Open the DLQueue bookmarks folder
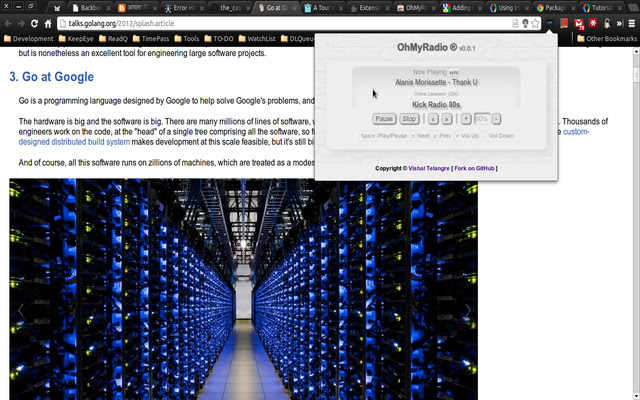 tap(297, 39)
